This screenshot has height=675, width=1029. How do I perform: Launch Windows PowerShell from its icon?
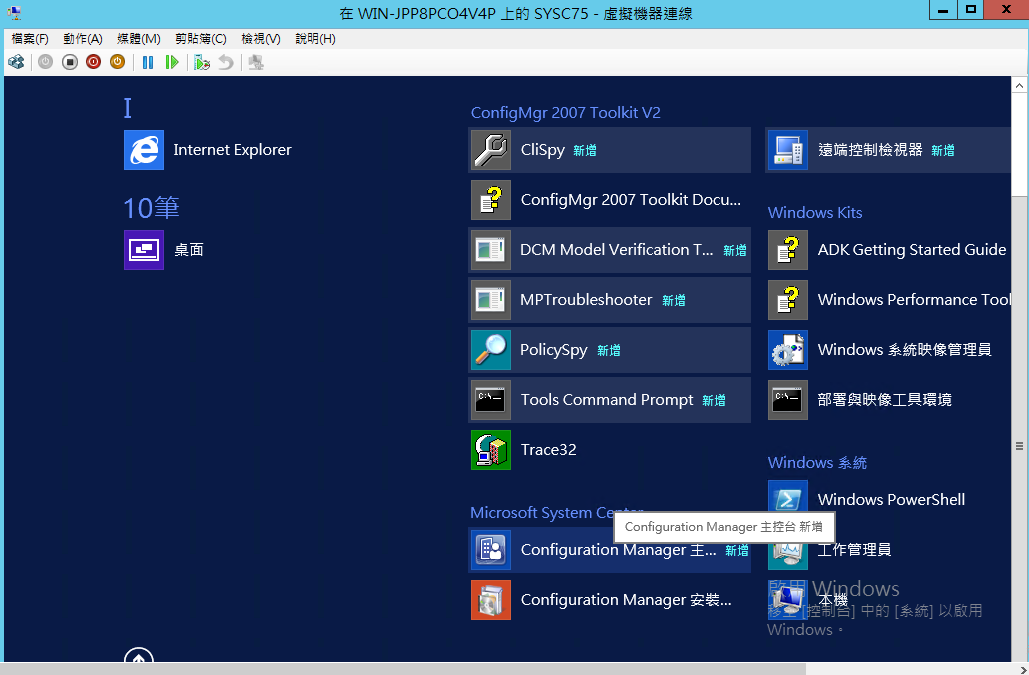pyautogui.click(x=788, y=497)
